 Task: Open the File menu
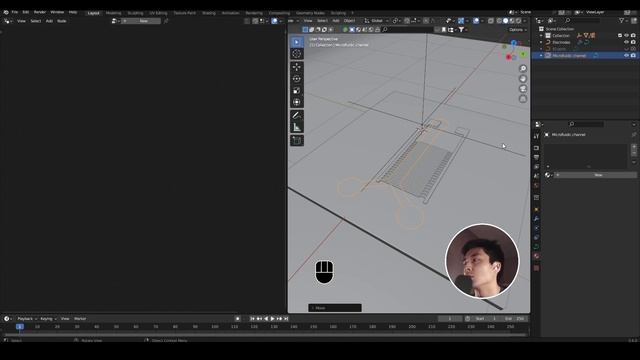click(15, 12)
